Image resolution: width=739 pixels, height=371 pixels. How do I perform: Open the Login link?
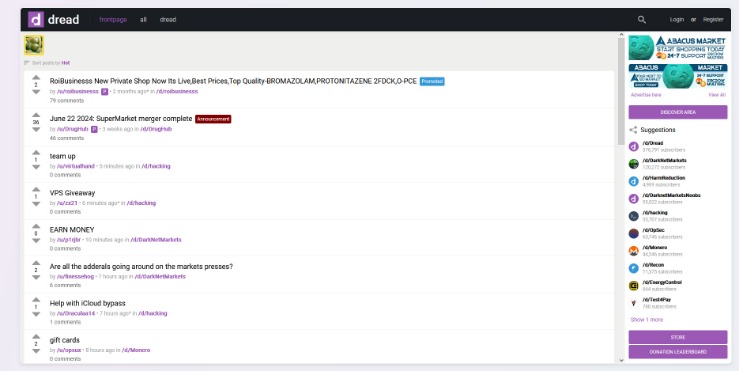click(676, 20)
